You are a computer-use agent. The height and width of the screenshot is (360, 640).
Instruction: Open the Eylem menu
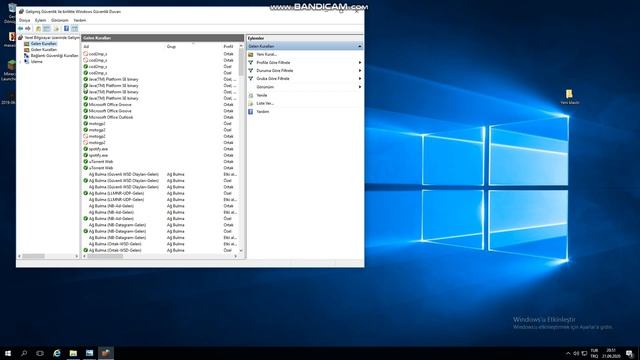coord(40,20)
